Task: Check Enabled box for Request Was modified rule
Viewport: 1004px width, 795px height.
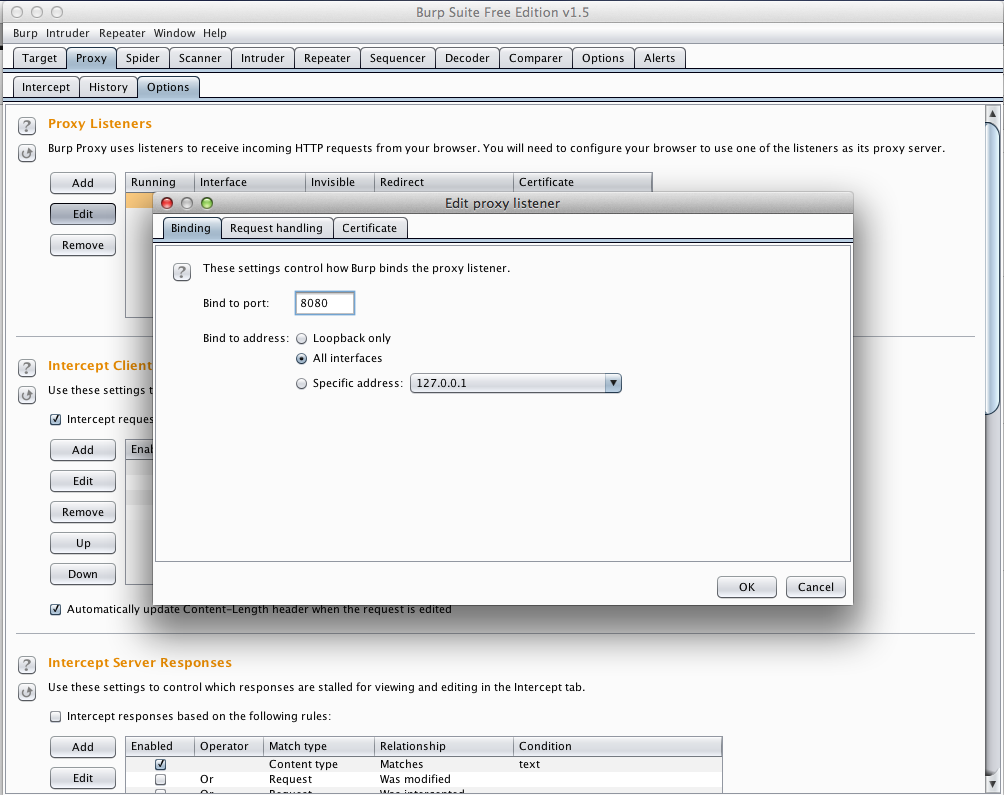Action: pos(161,780)
